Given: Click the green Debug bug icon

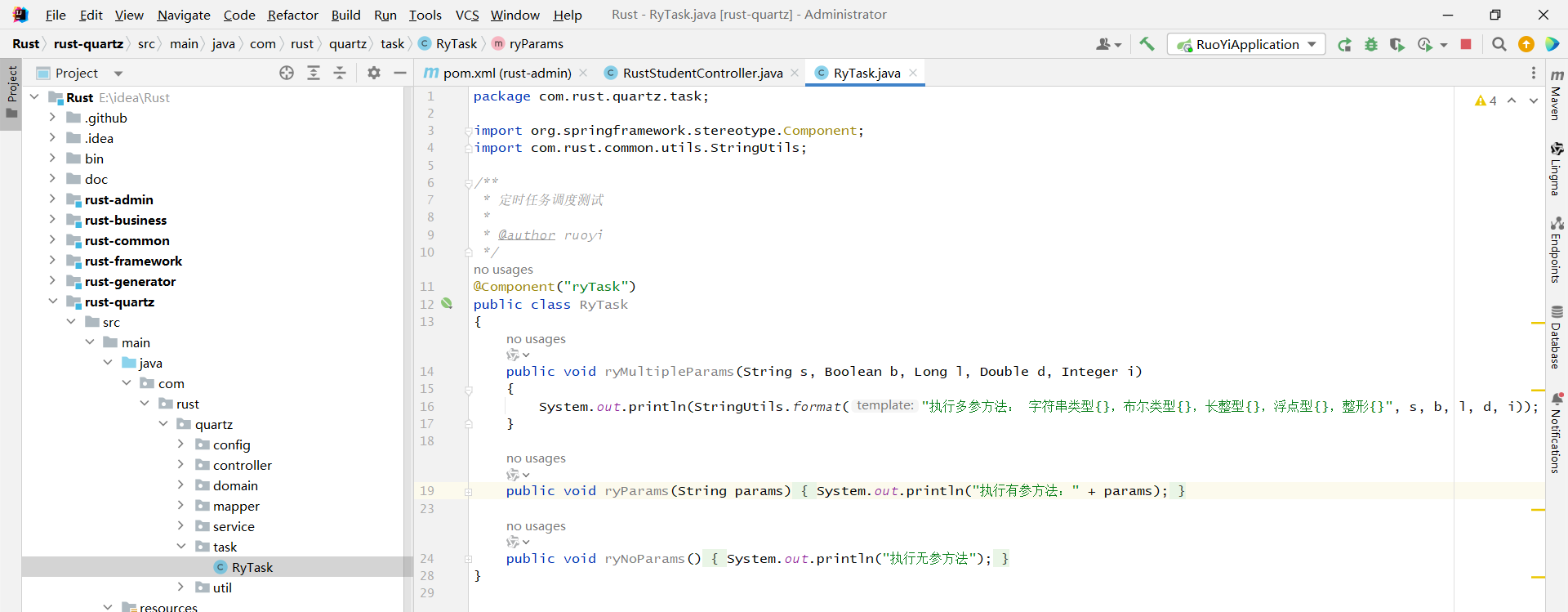Looking at the screenshot, I should point(1371,44).
